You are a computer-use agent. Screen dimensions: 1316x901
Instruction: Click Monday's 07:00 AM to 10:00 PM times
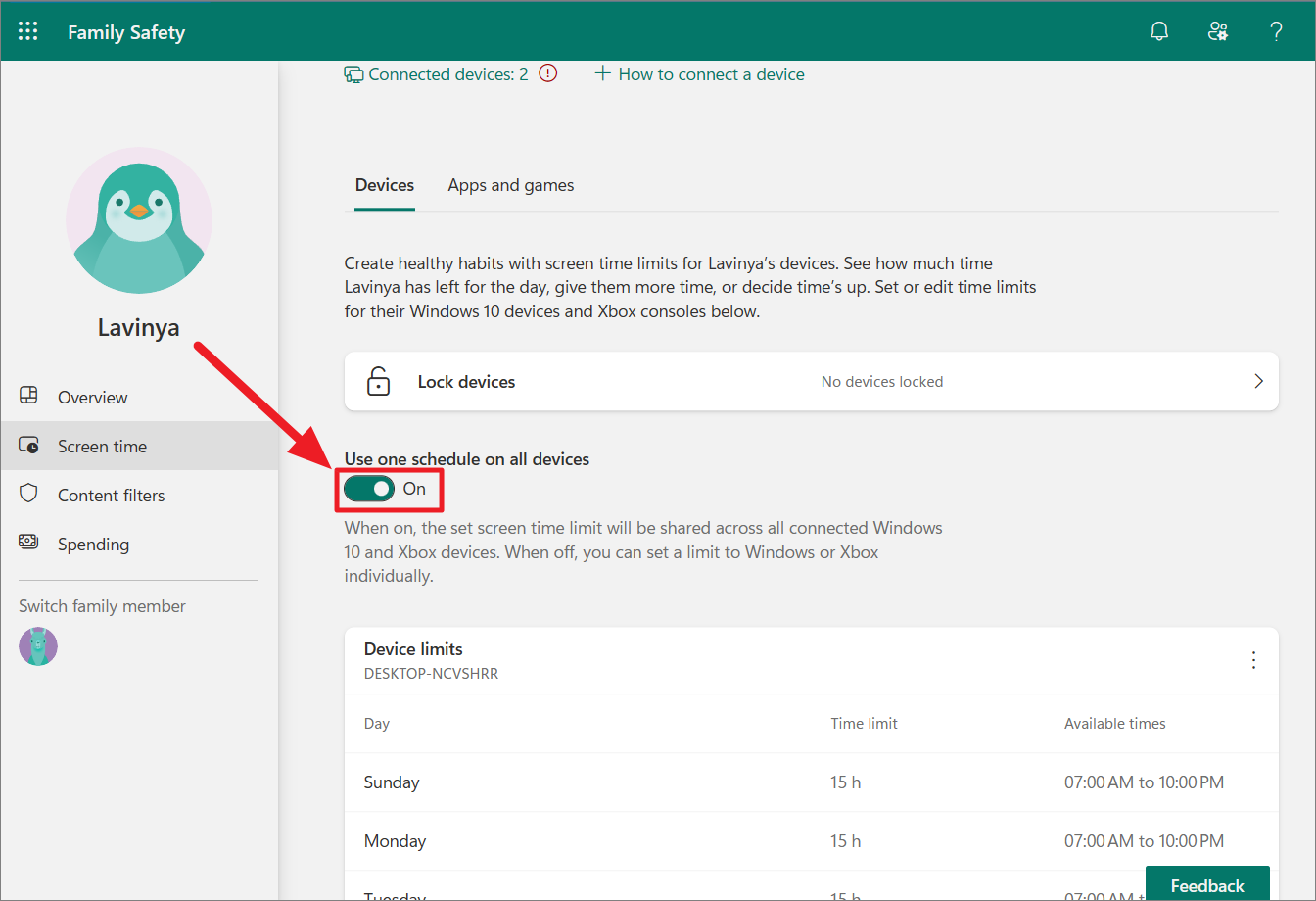[x=1145, y=841]
